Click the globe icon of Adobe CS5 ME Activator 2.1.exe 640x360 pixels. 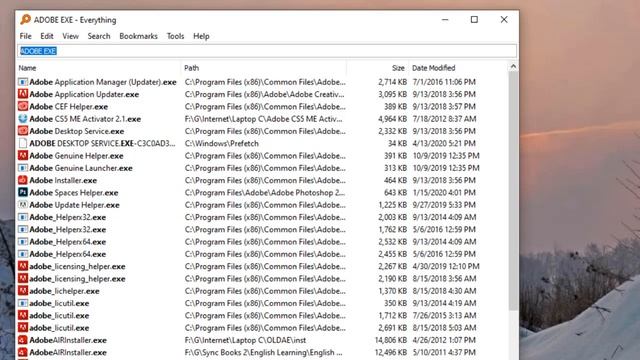pyautogui.click(x=23, y=118)
